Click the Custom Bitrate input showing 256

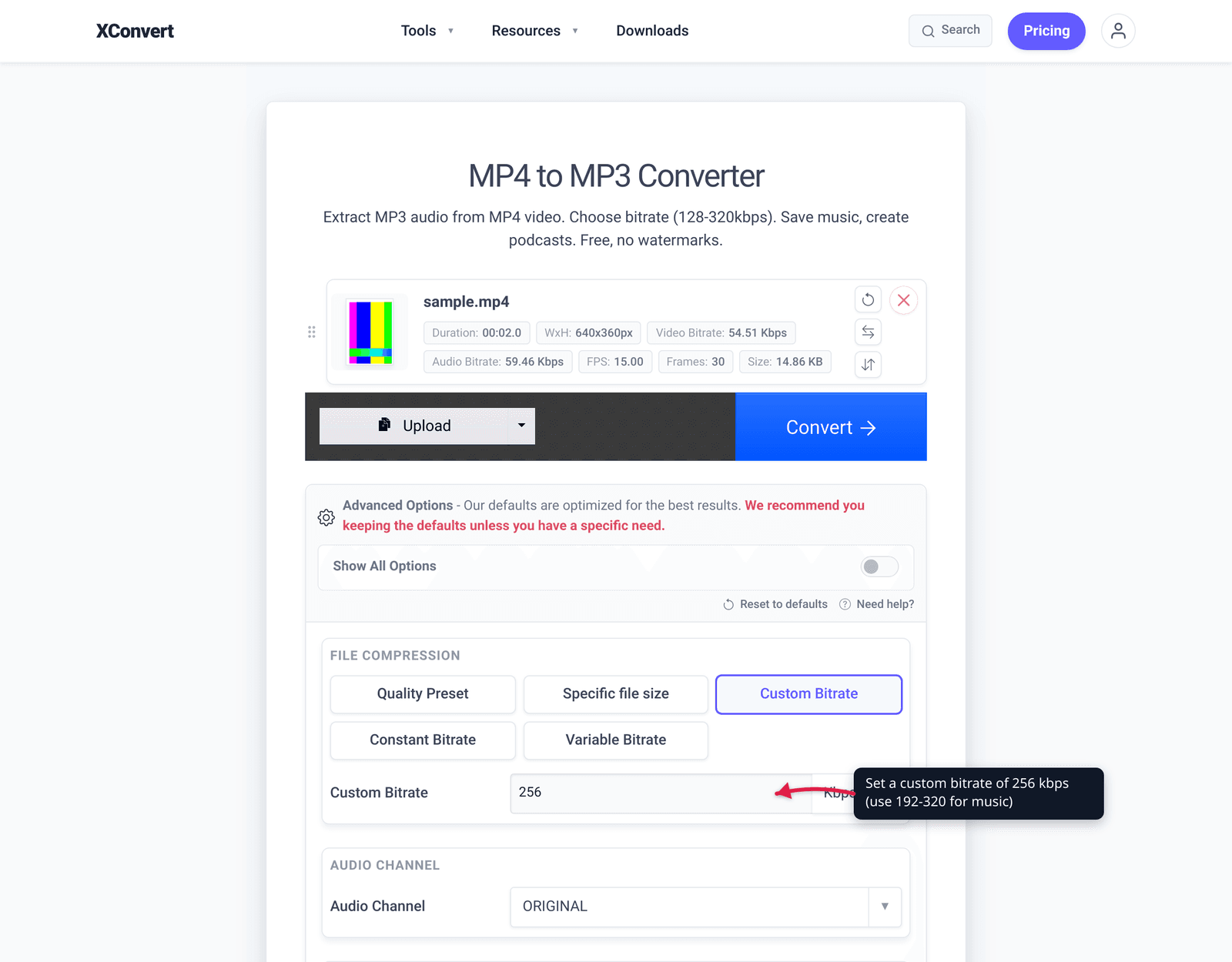pos(661,793)
